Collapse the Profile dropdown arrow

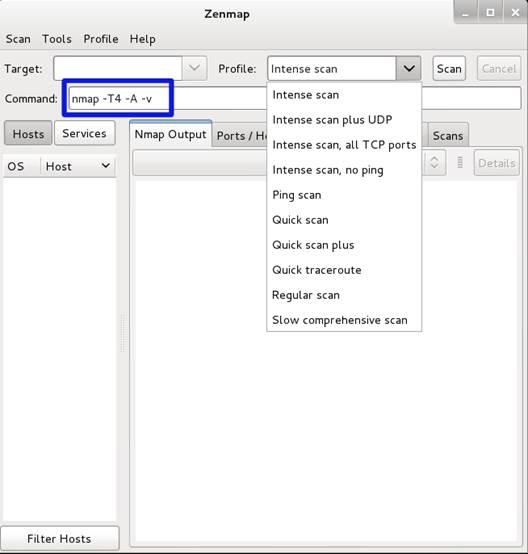409,69
